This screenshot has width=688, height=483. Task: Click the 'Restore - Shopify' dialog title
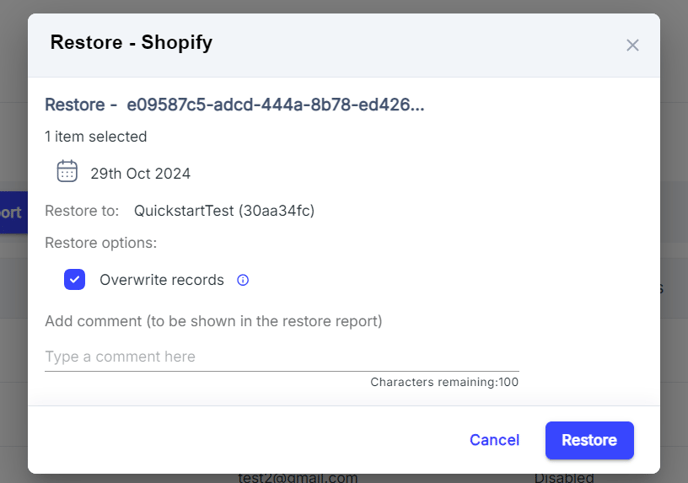[x=131, y=43]
